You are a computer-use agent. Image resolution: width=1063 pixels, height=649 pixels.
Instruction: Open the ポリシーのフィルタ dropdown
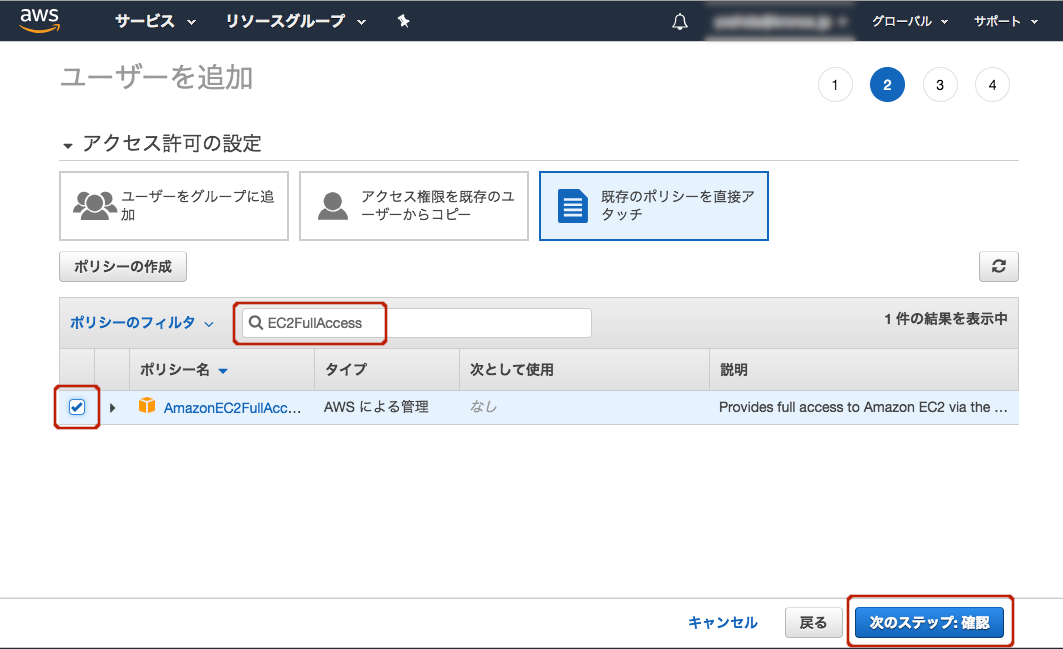[x=142, y=323]
